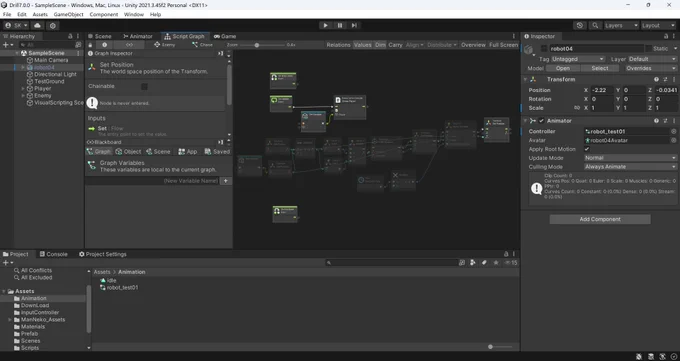Click the Play button in the toolbar
The width and height of the screenshot is (680, 361).
[325, 25]
